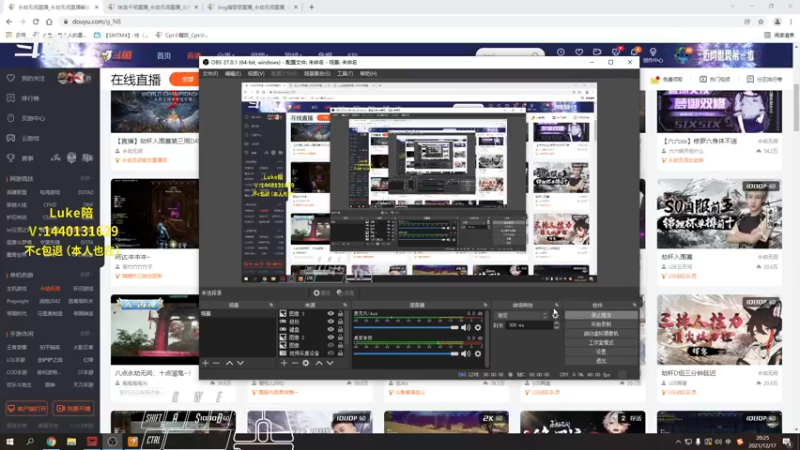This screenshot has height=450, width=800.
Task: Open desktop audio settings gear in mixer
Action: click(x=478, y=353)
